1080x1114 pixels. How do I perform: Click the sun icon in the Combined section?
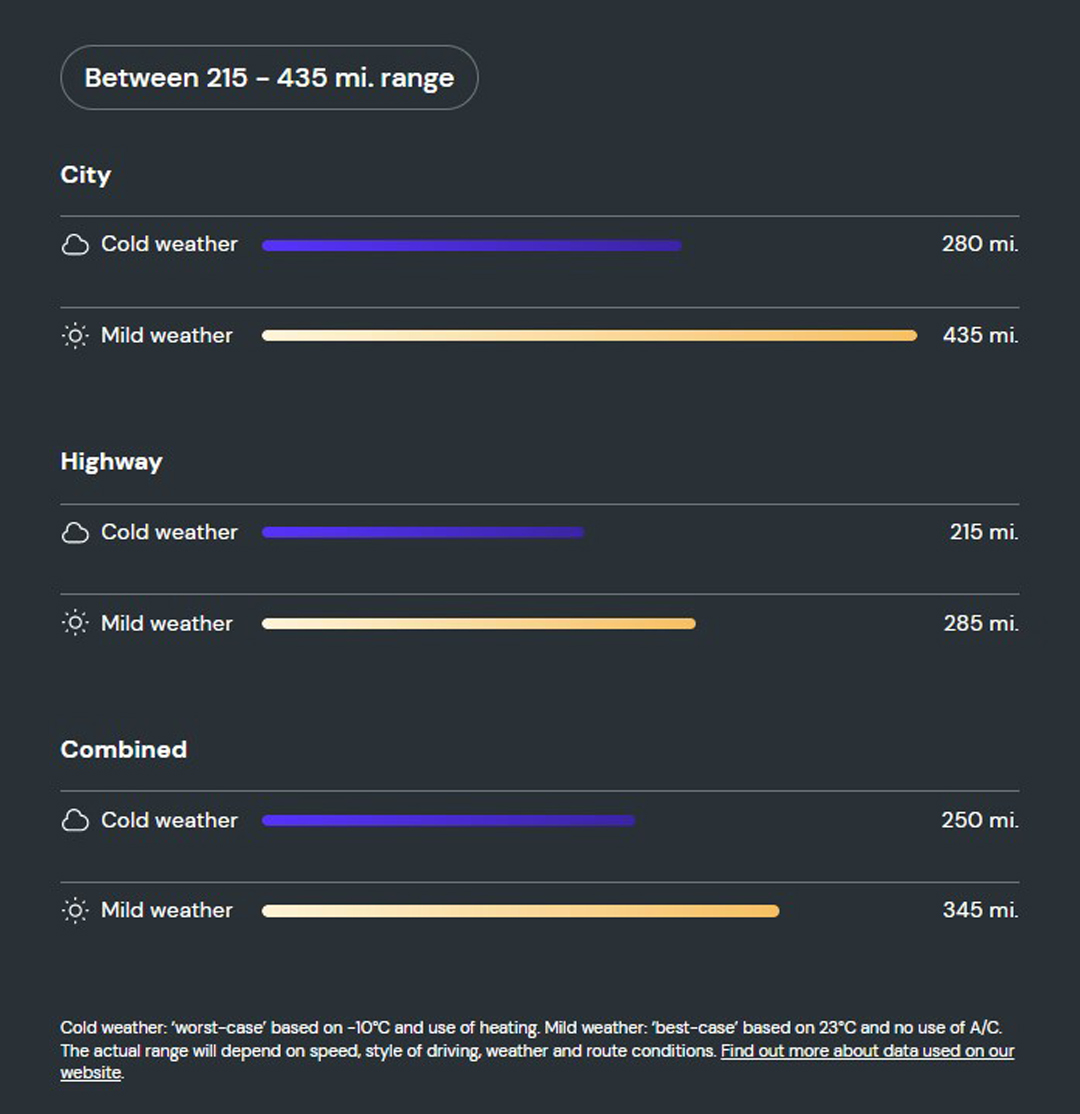75,911
